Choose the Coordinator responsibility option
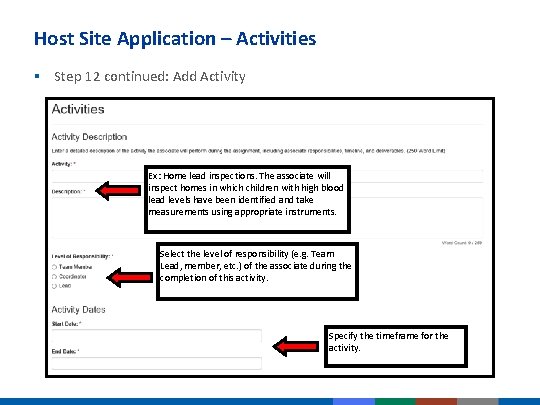The width and height of the screenshot is (540, 405). (54, 277)
